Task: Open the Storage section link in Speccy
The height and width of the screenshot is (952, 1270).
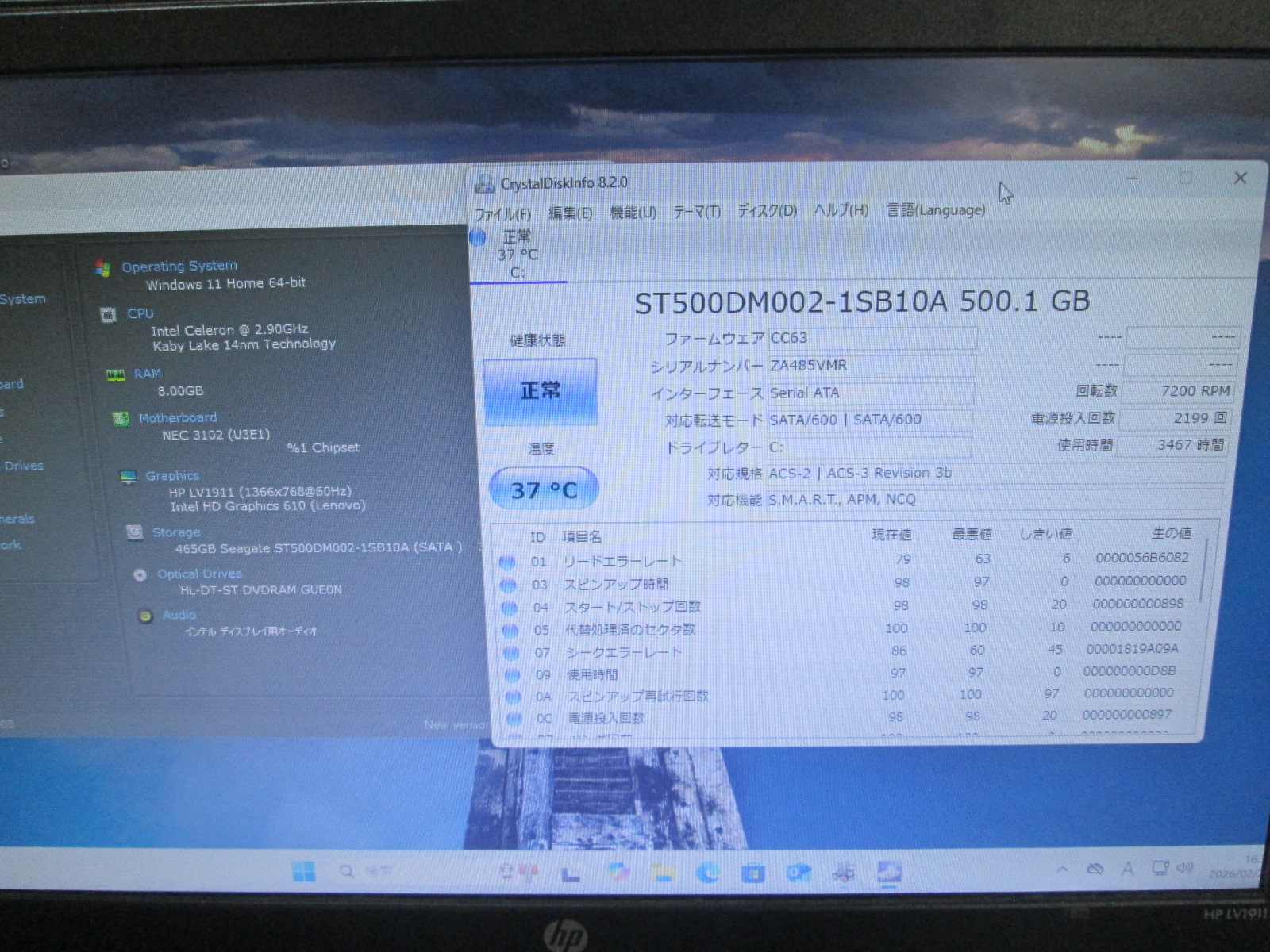Action: click(175, 532)
